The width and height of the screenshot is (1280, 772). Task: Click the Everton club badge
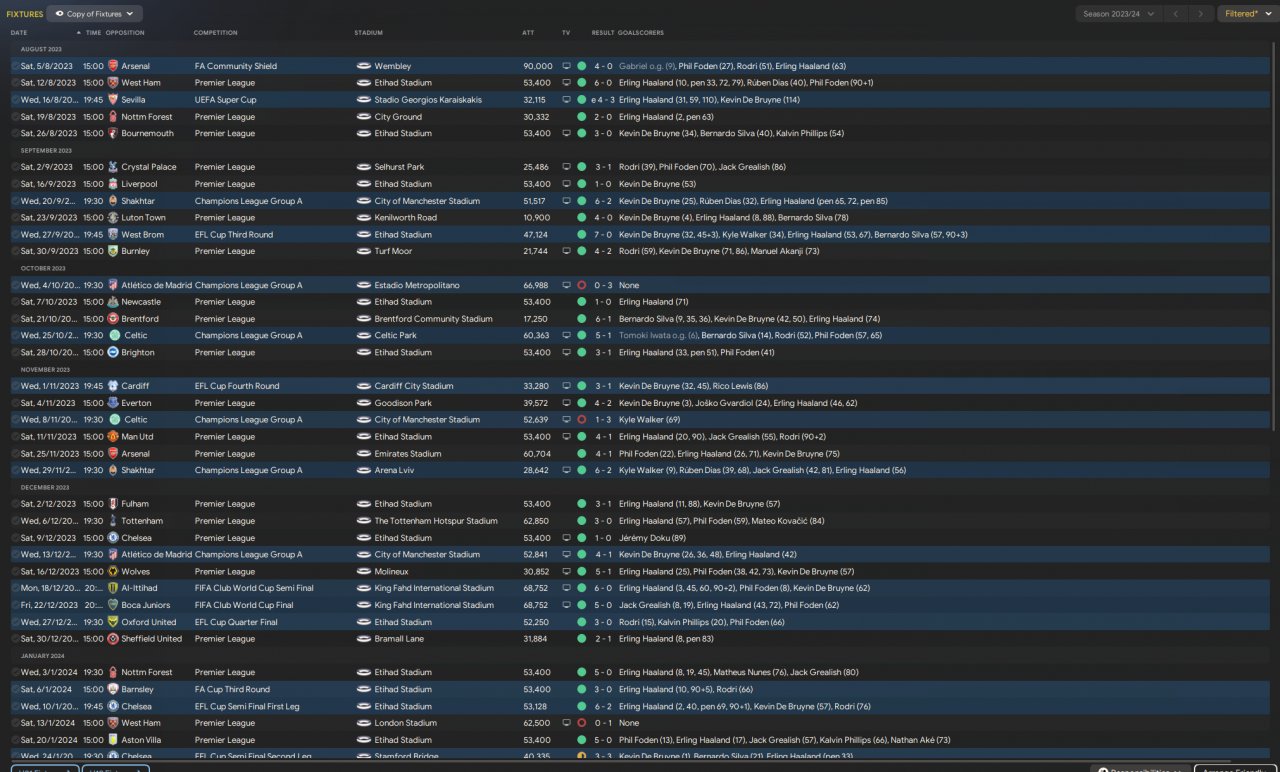114,403
